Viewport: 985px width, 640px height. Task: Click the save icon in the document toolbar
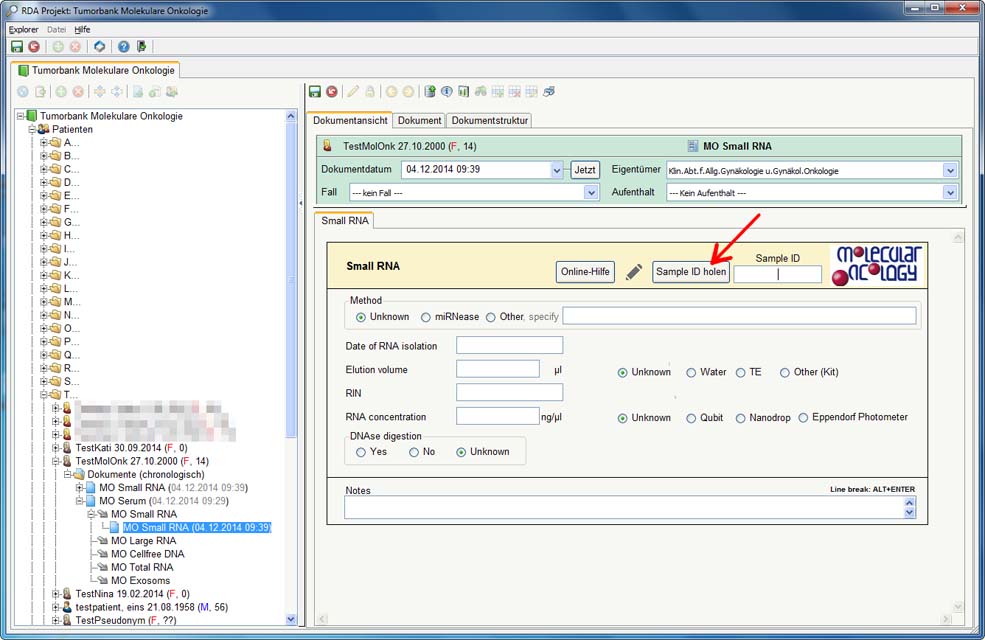coord(315,91)
